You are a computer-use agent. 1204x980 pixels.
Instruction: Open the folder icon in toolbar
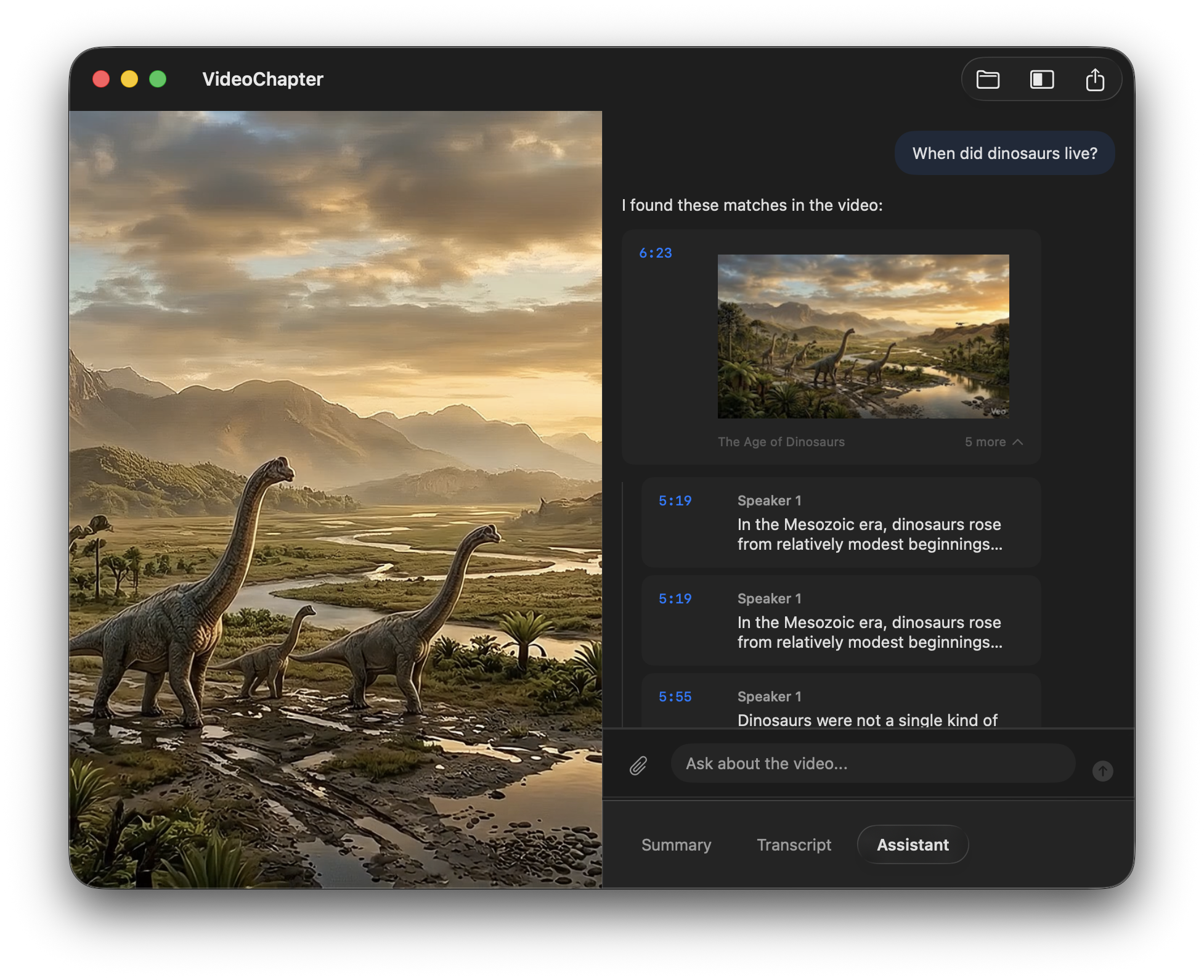pos(988,80)
